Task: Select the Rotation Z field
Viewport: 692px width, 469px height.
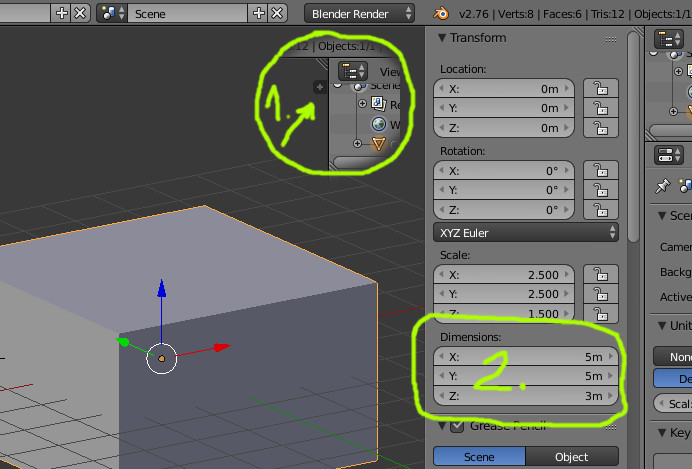Action: pyautogui.click(x=504, y=210)
